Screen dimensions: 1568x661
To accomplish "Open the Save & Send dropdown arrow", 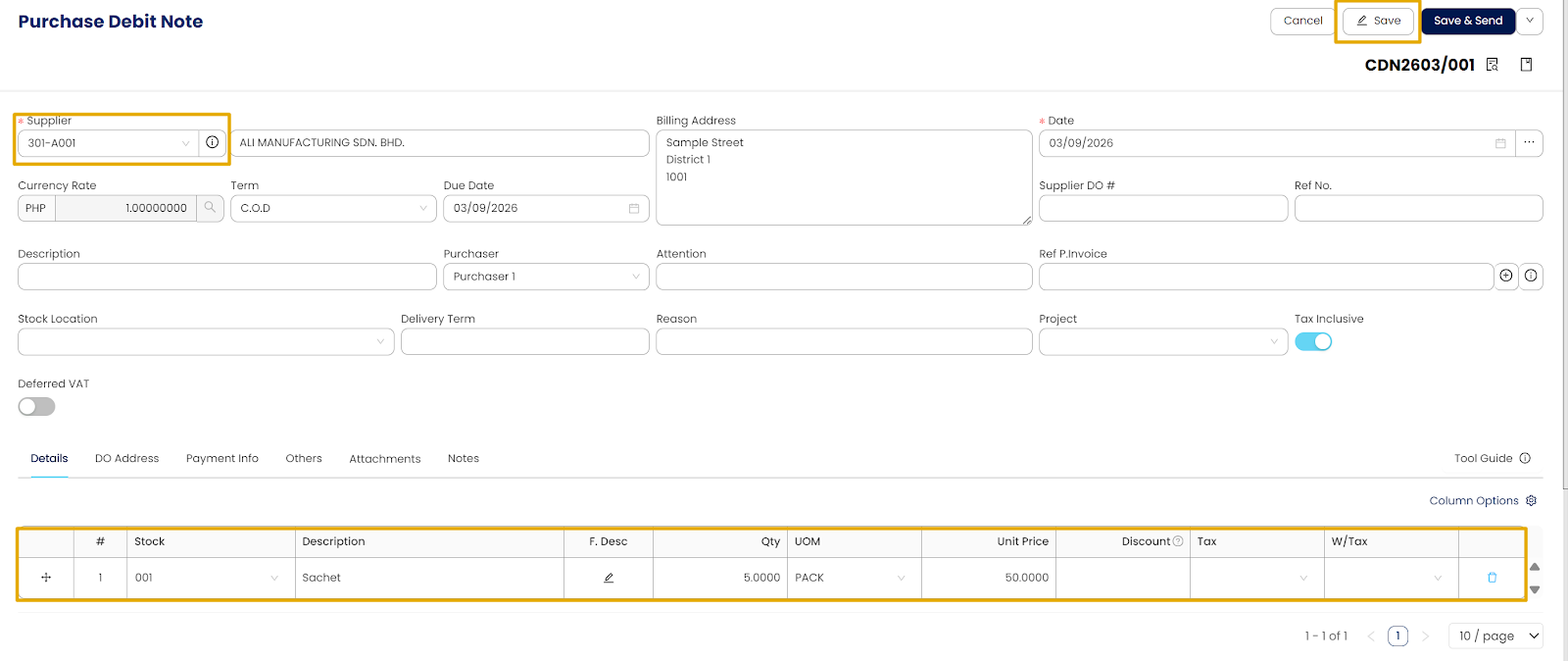I will pos(1530,21).
